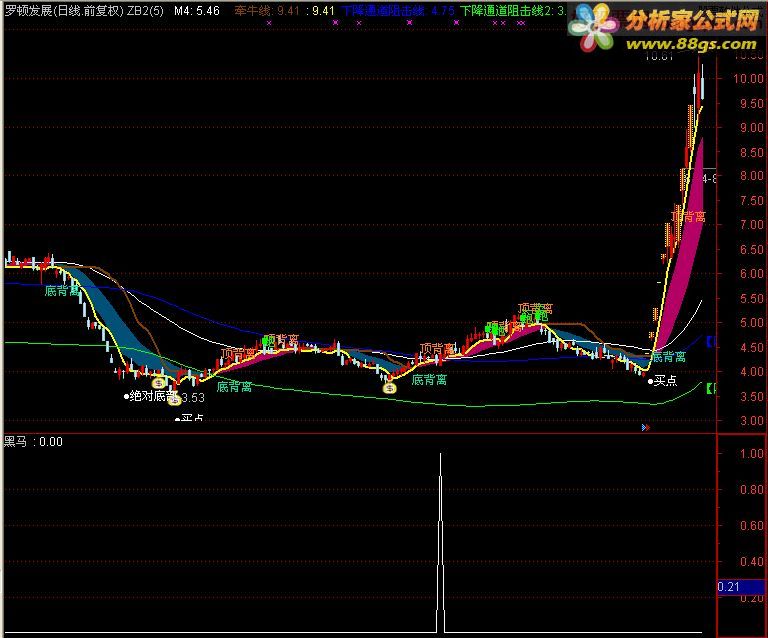Click the white spike in the 黑马 panel

(x=440, y=543)
